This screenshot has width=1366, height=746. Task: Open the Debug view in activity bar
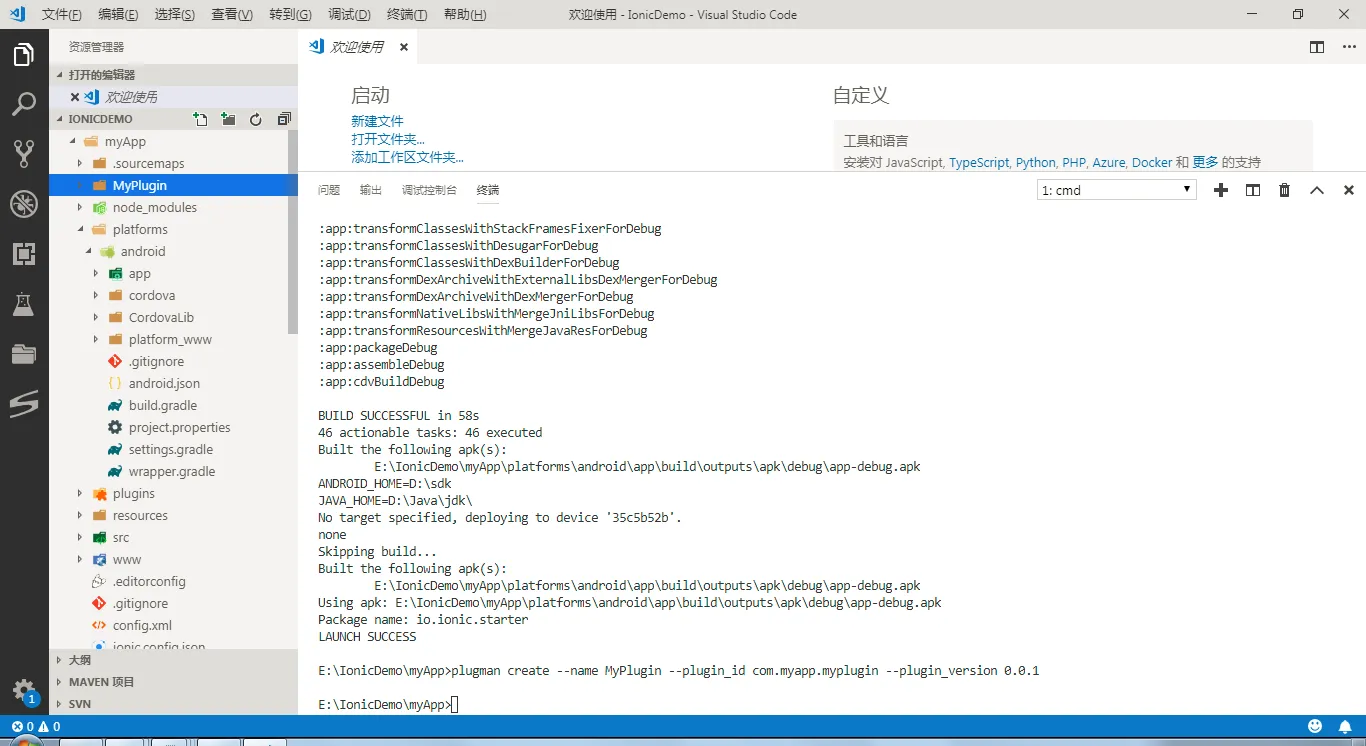[24, 204]
